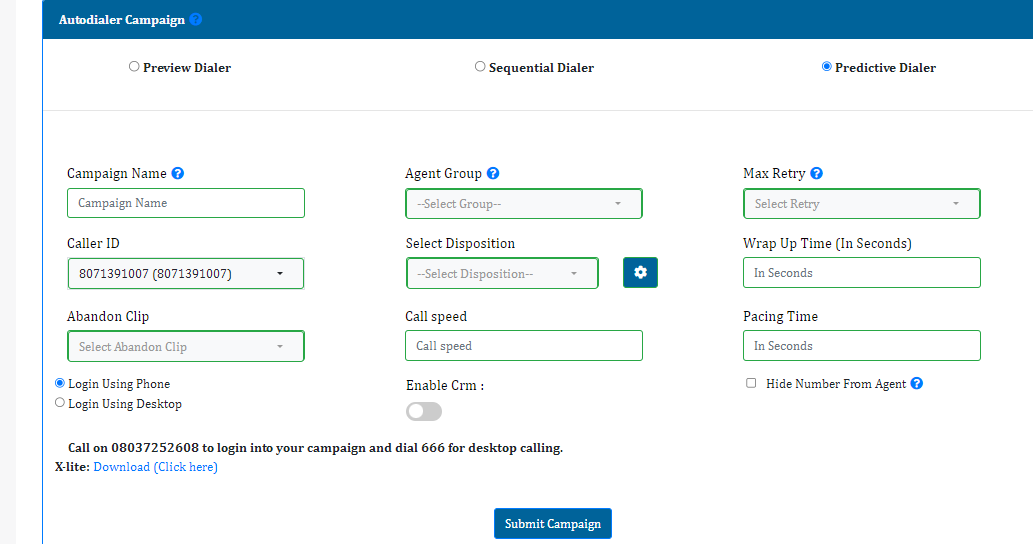Click the Agent Group help icon
1033x544 pixels.
point(493,173)
